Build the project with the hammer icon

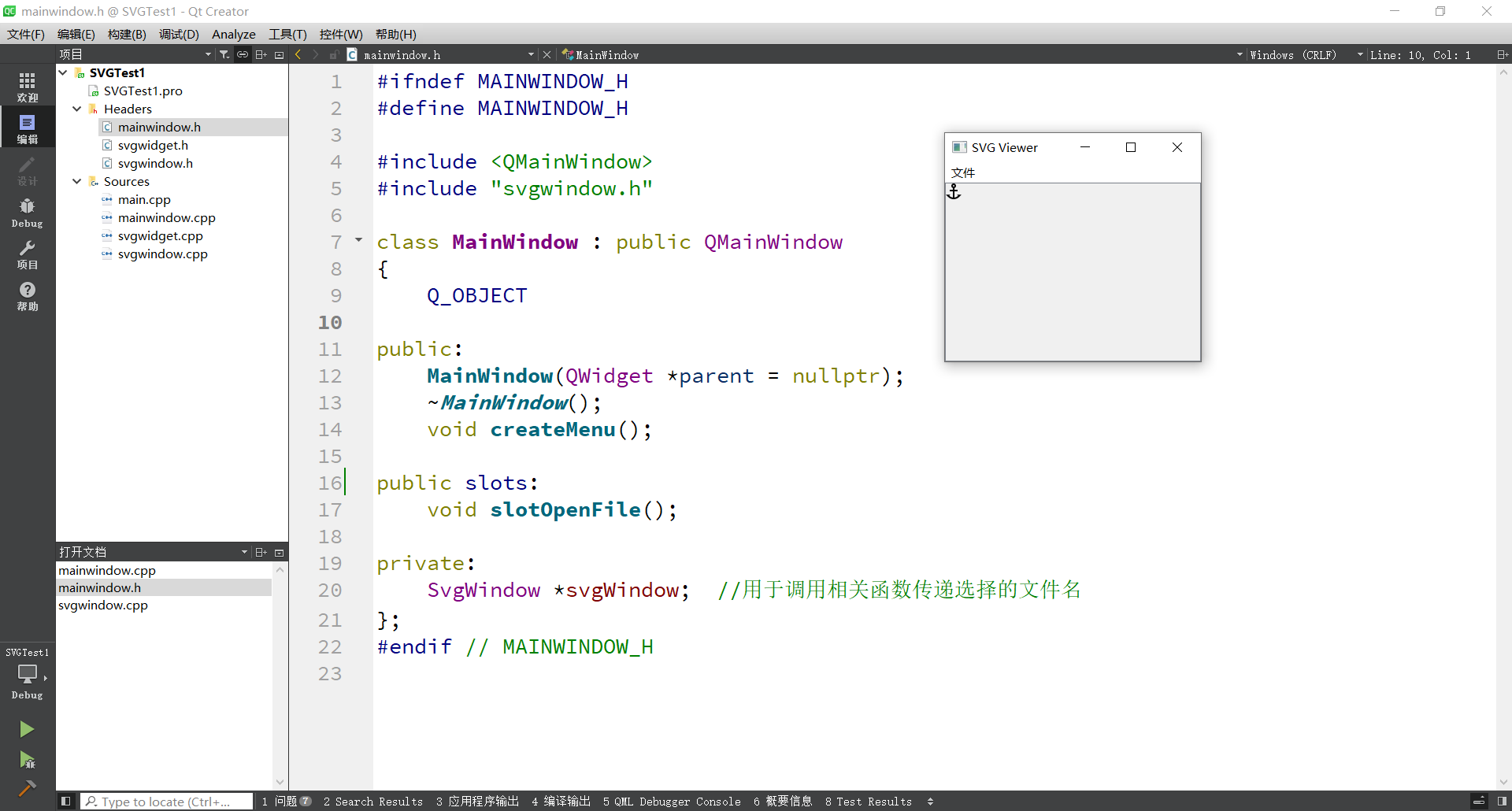27,788
